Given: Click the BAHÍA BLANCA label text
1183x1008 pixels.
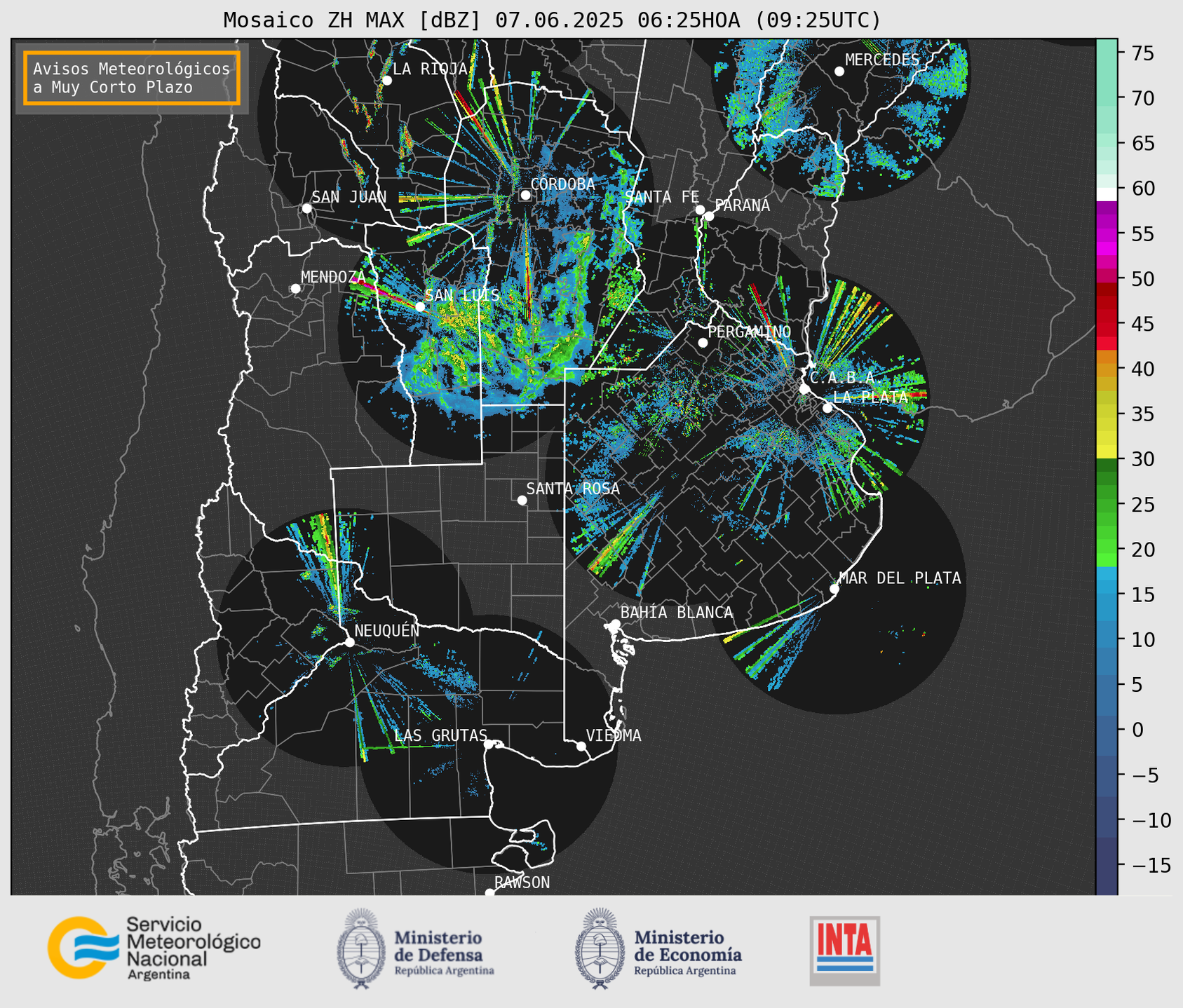Looking at the screenshot, I should click(677, 613).
